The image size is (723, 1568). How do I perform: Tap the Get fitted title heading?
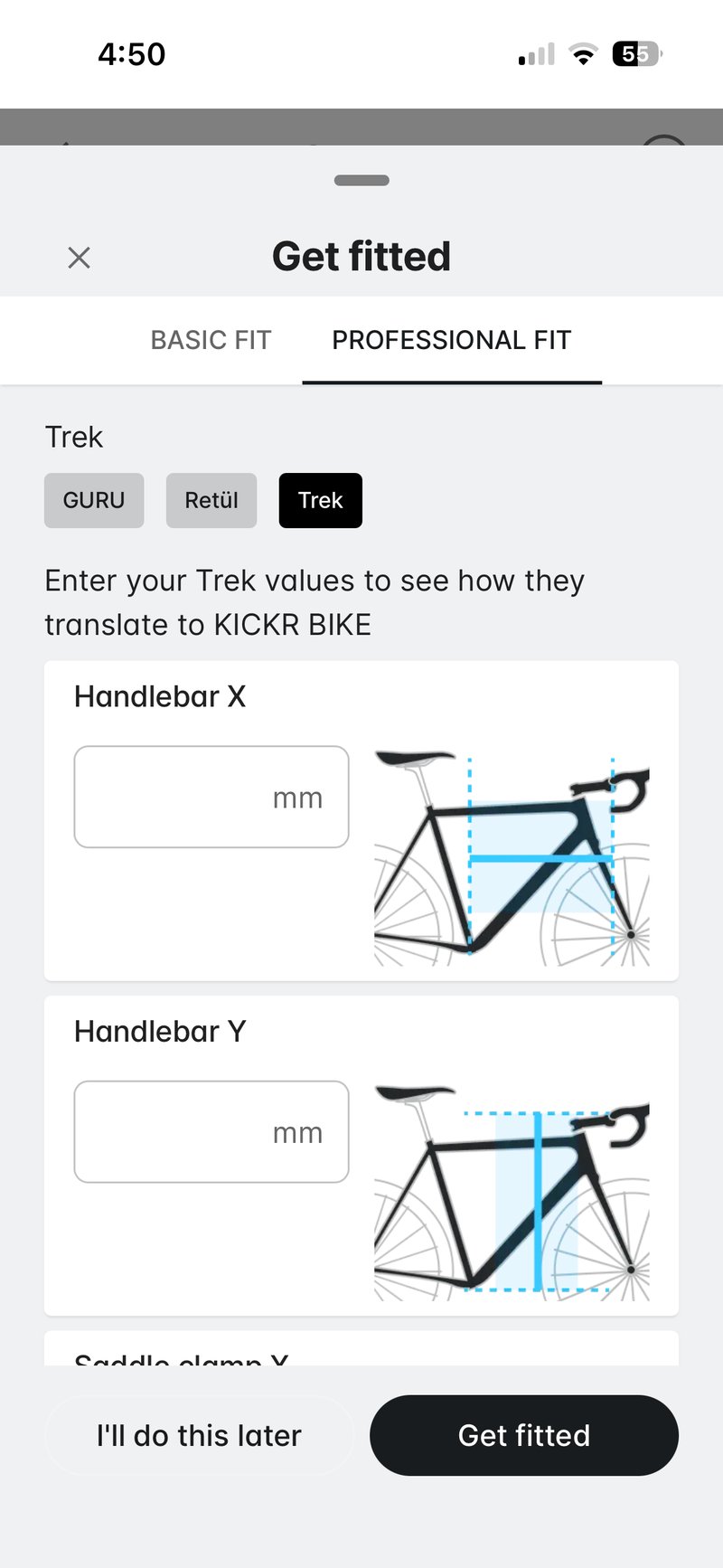click(x=361, y=257)
